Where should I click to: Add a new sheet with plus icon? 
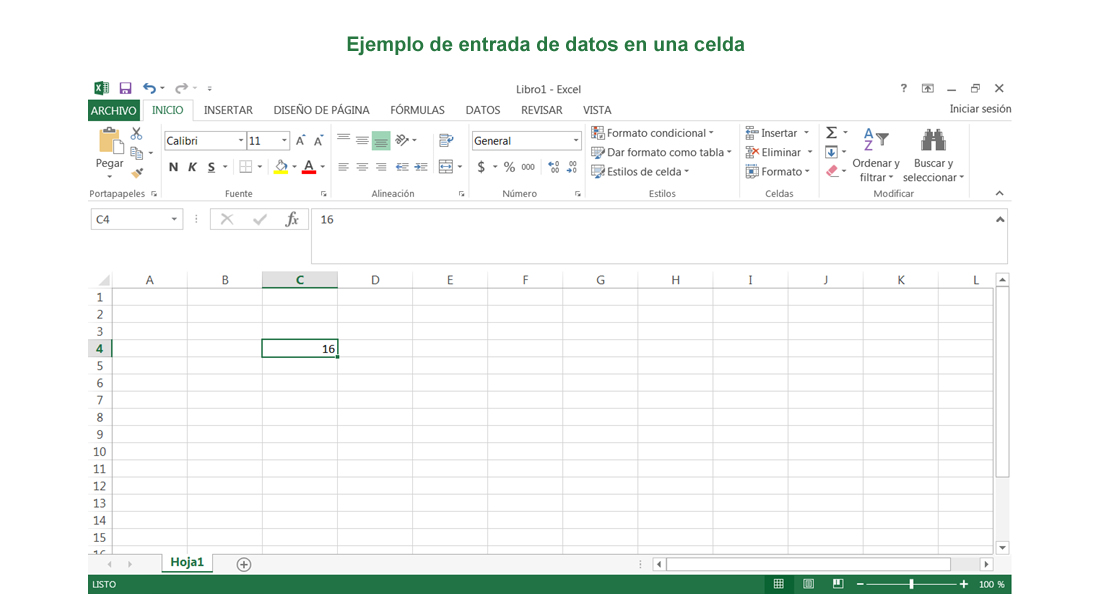click(243, 564)
